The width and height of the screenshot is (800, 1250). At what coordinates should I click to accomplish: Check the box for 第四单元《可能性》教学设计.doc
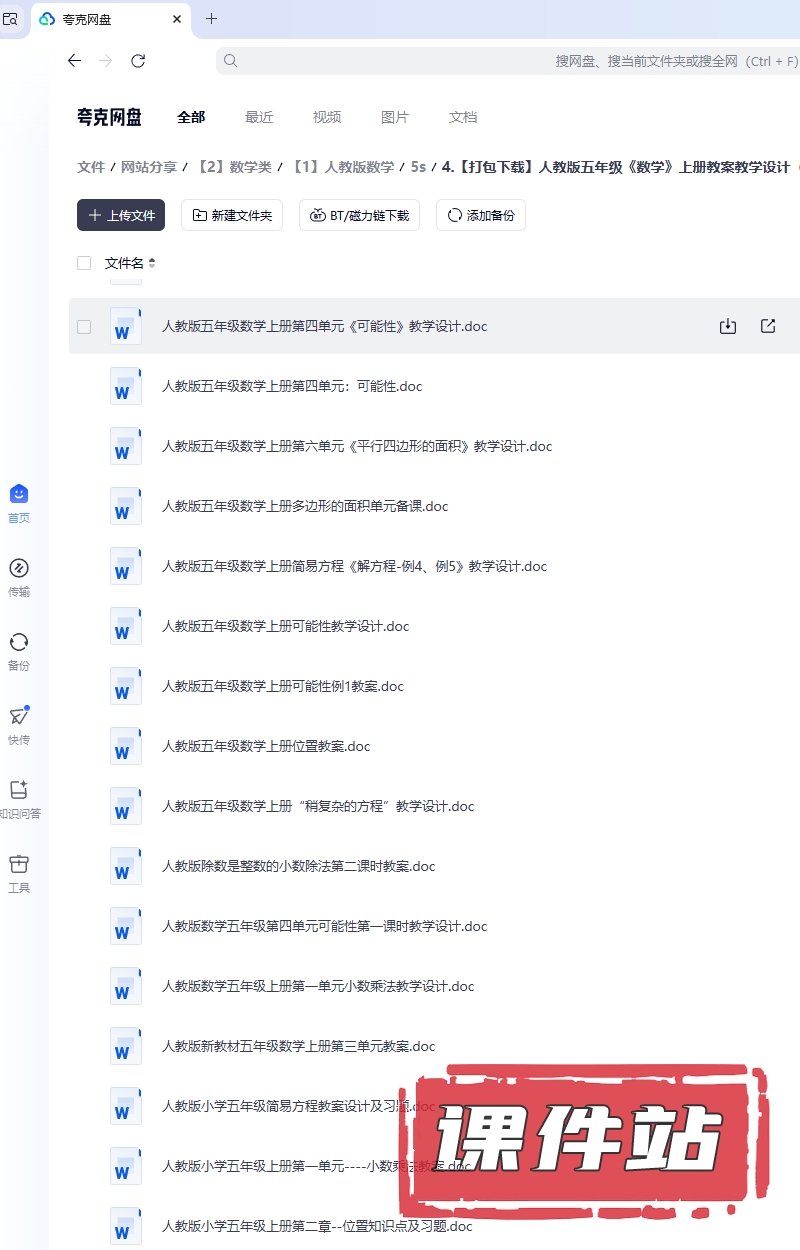pyautogui.click(x=84, y=327)
